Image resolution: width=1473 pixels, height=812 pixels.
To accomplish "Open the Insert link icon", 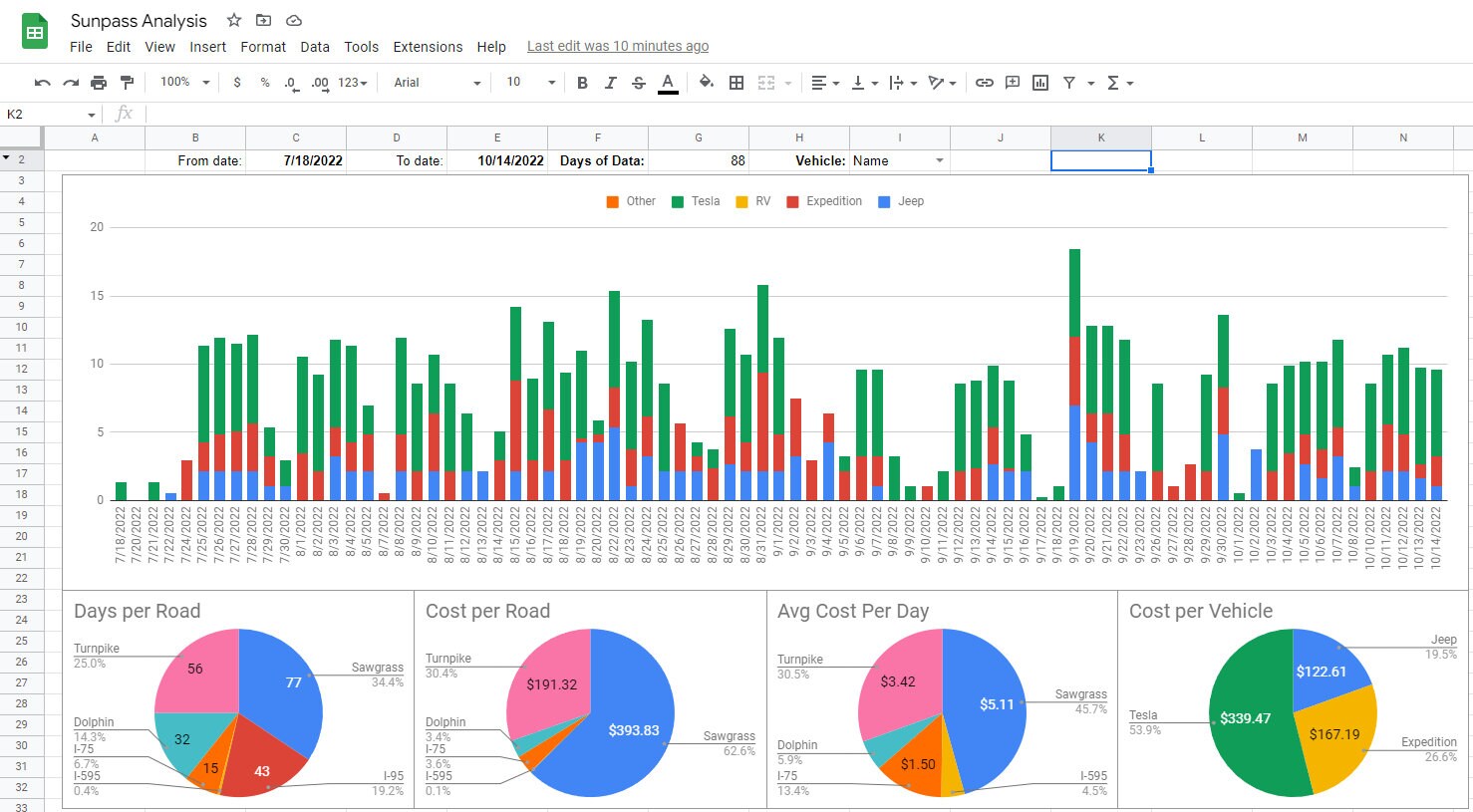I will click(x=985, y=83).
